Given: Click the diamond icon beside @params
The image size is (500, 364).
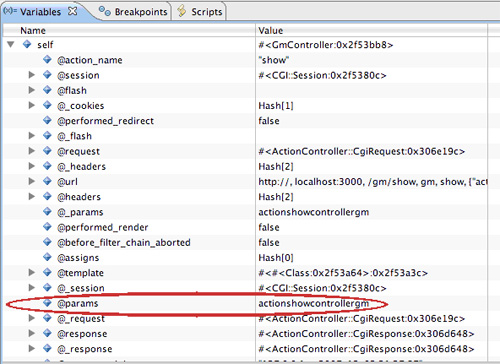Looking at the screenshot, I should point(47,303).
